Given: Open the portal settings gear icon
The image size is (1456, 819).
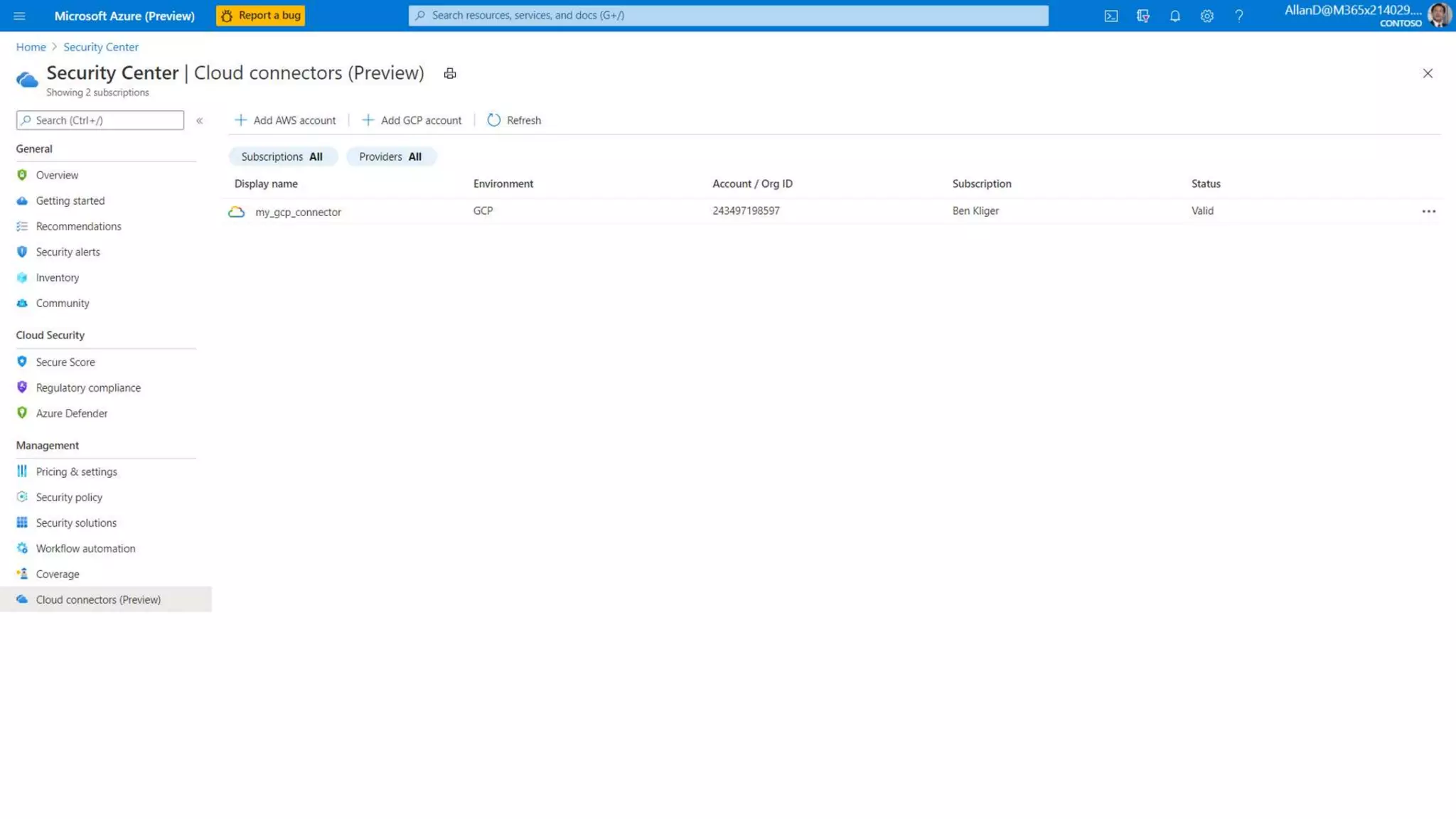Looking at the screenshot, I should click(1206, 16).
